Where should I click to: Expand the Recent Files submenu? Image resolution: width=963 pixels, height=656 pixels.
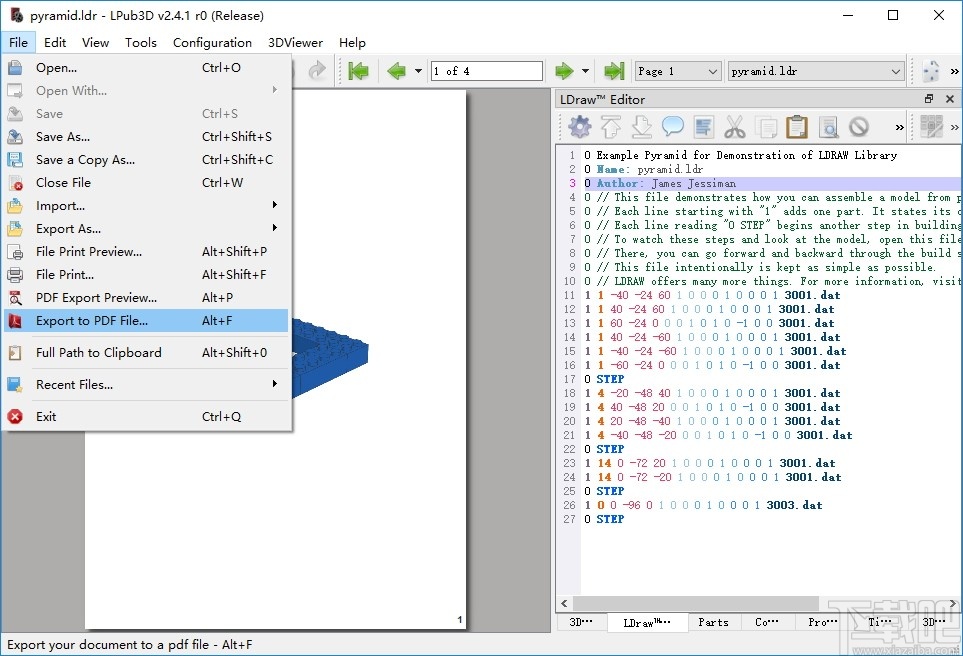click(146, 385)
